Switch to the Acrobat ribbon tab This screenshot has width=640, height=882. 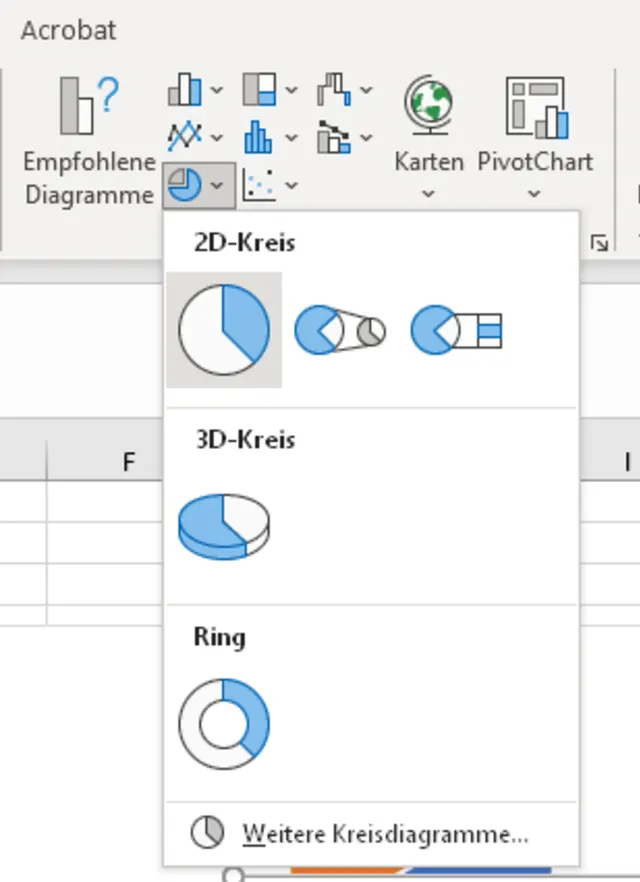[x=68, y=30]
